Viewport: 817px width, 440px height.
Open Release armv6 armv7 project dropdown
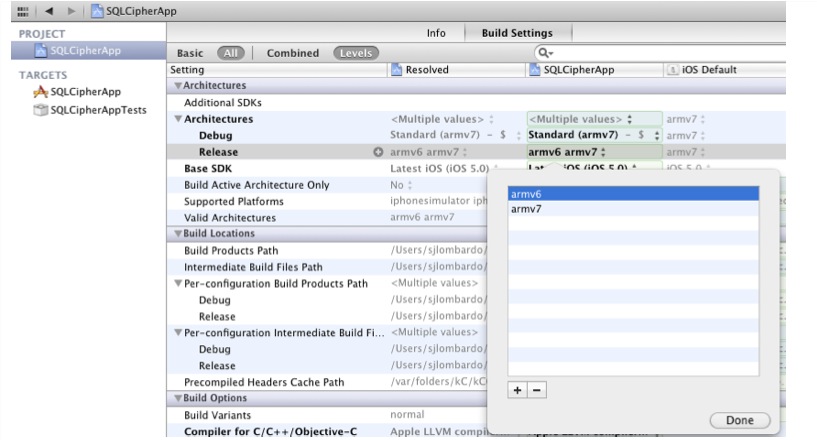tap(595, 152)
